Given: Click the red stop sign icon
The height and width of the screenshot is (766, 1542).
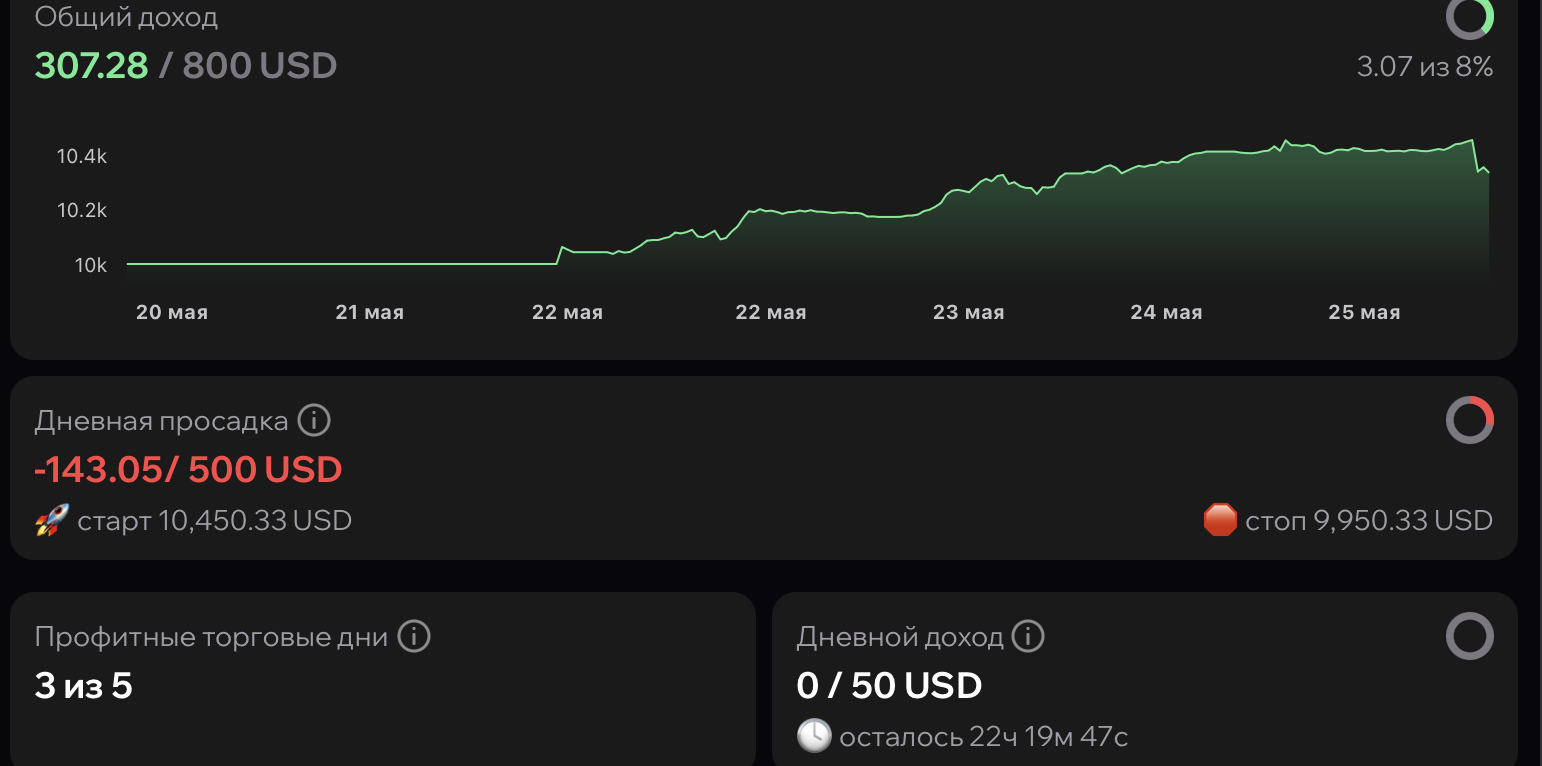Looking at the screenshot, I should [1220, 521].
